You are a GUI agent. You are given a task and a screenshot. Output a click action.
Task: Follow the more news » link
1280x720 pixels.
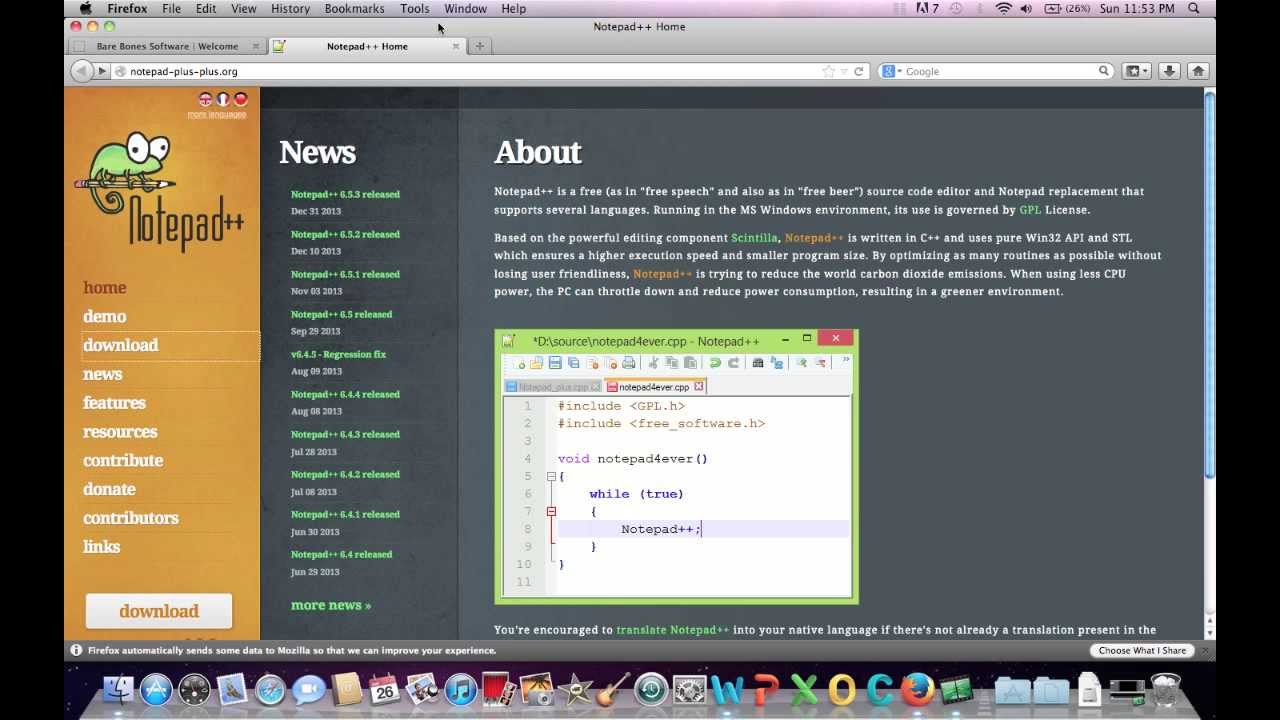[331, 605]
